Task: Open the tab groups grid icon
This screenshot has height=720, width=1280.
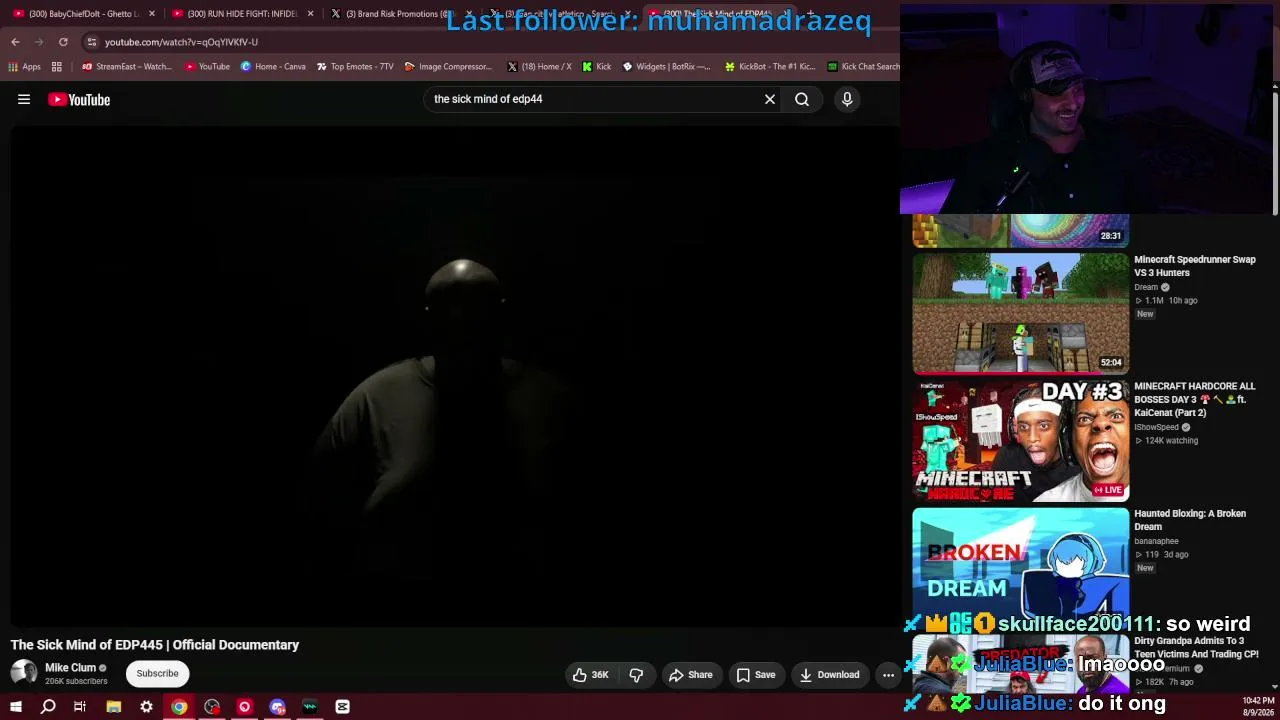Action: point(57,67)
